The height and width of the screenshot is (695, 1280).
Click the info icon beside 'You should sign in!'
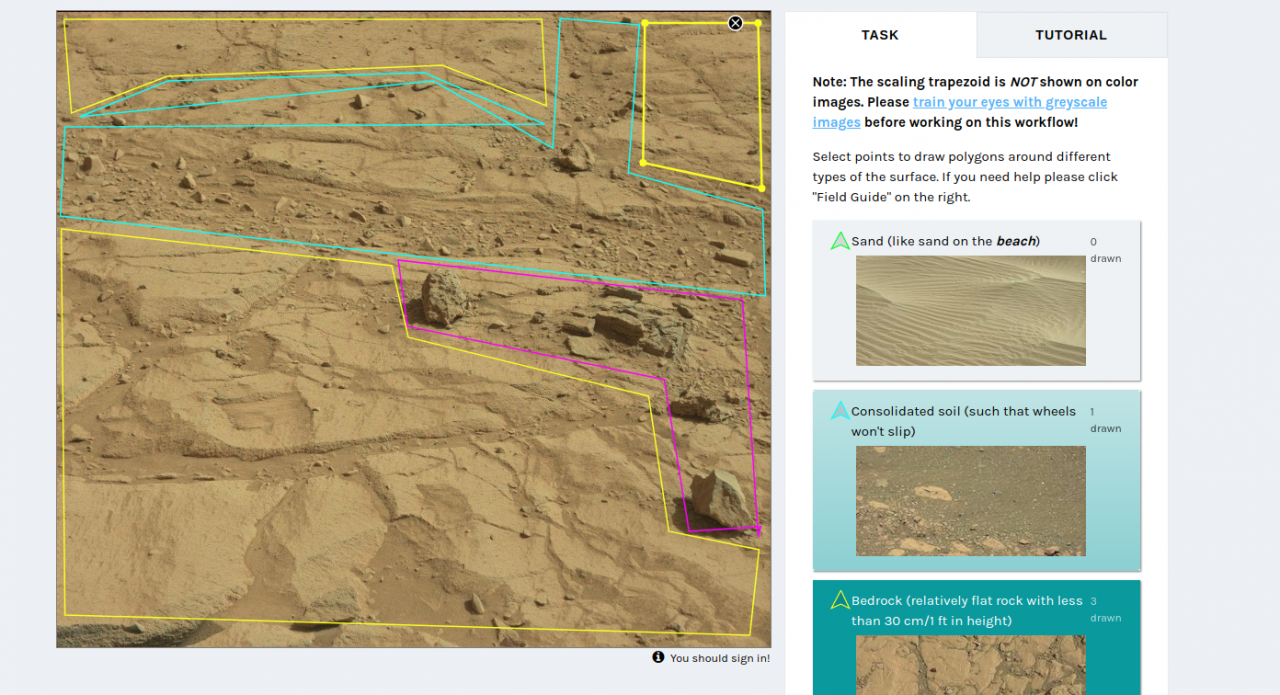(658, 657)
